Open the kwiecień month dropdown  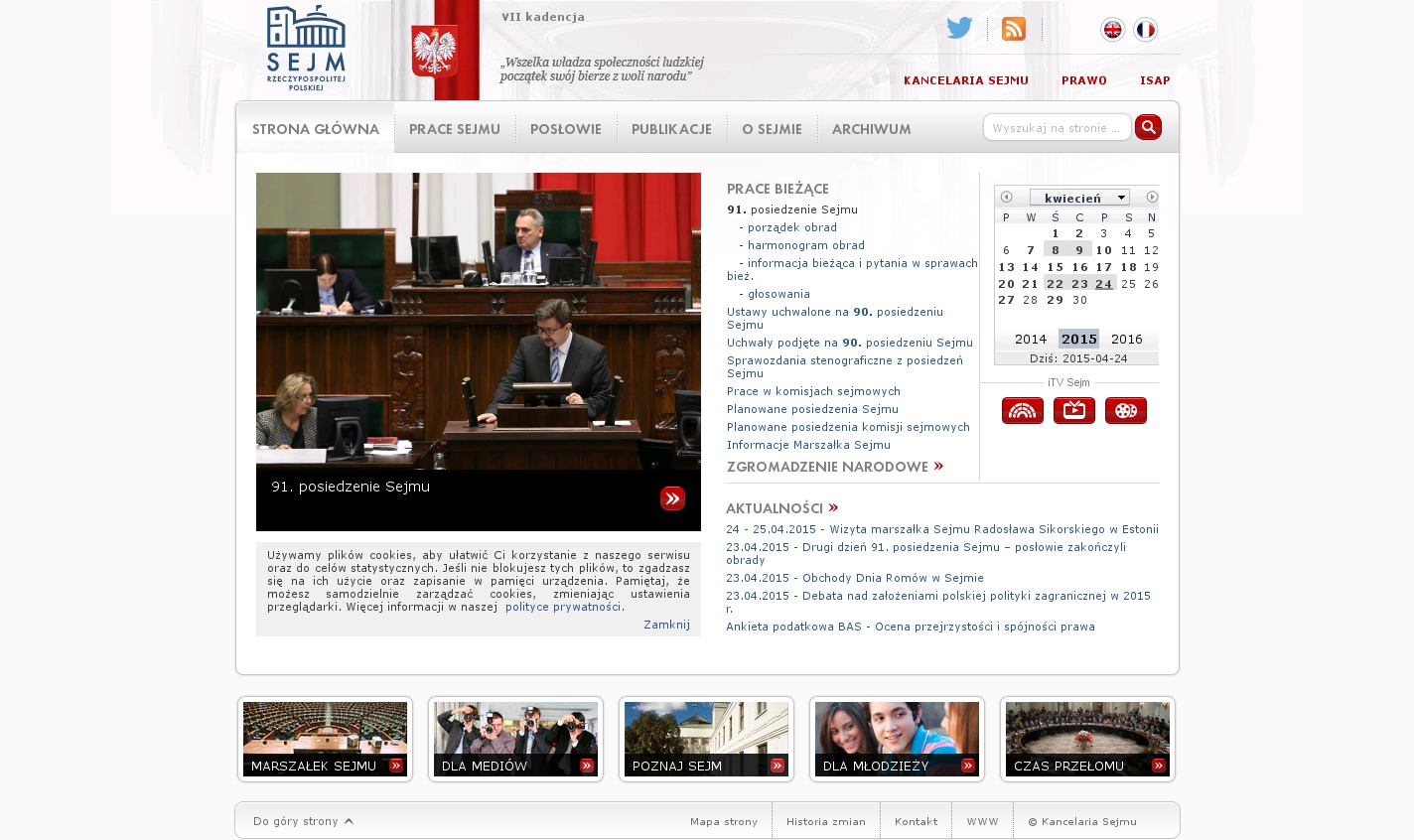(x=1078, y=198)
